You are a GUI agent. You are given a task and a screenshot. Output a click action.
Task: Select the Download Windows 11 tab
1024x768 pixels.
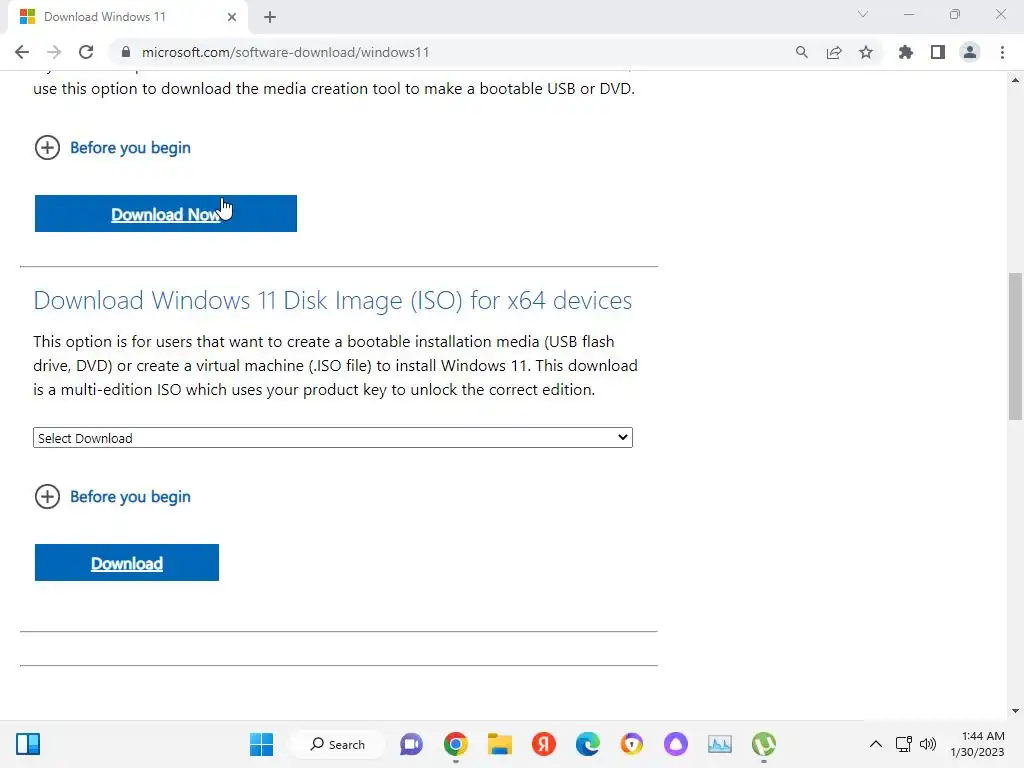(127, 17)
